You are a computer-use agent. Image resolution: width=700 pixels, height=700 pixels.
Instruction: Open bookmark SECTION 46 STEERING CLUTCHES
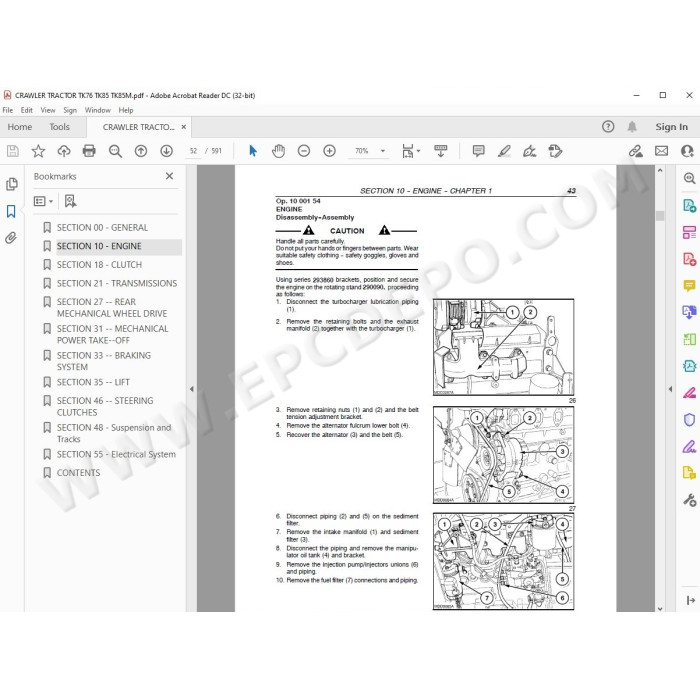[x=104, y=406]
